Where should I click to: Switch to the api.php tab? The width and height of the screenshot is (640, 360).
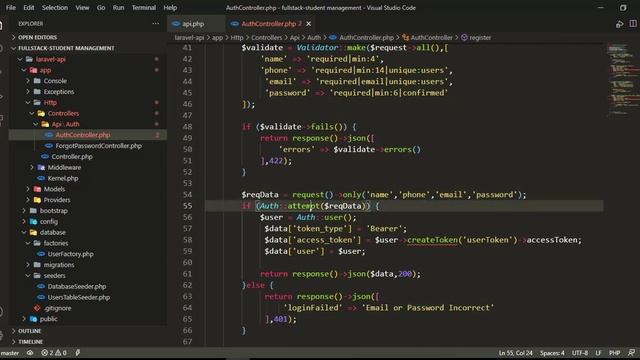193,24
